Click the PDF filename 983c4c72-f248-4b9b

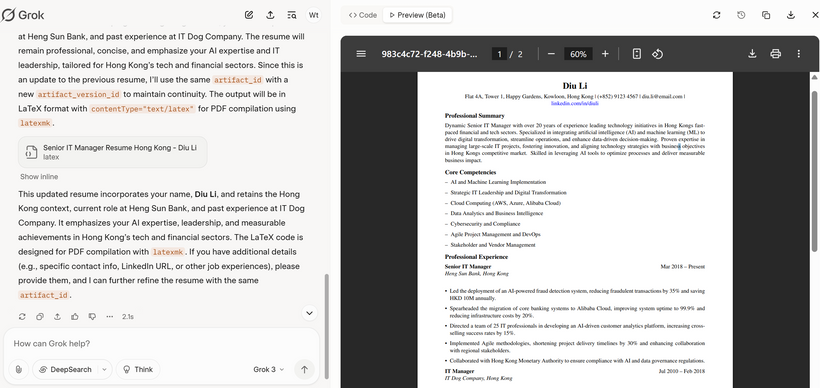(x=429, y=54)
